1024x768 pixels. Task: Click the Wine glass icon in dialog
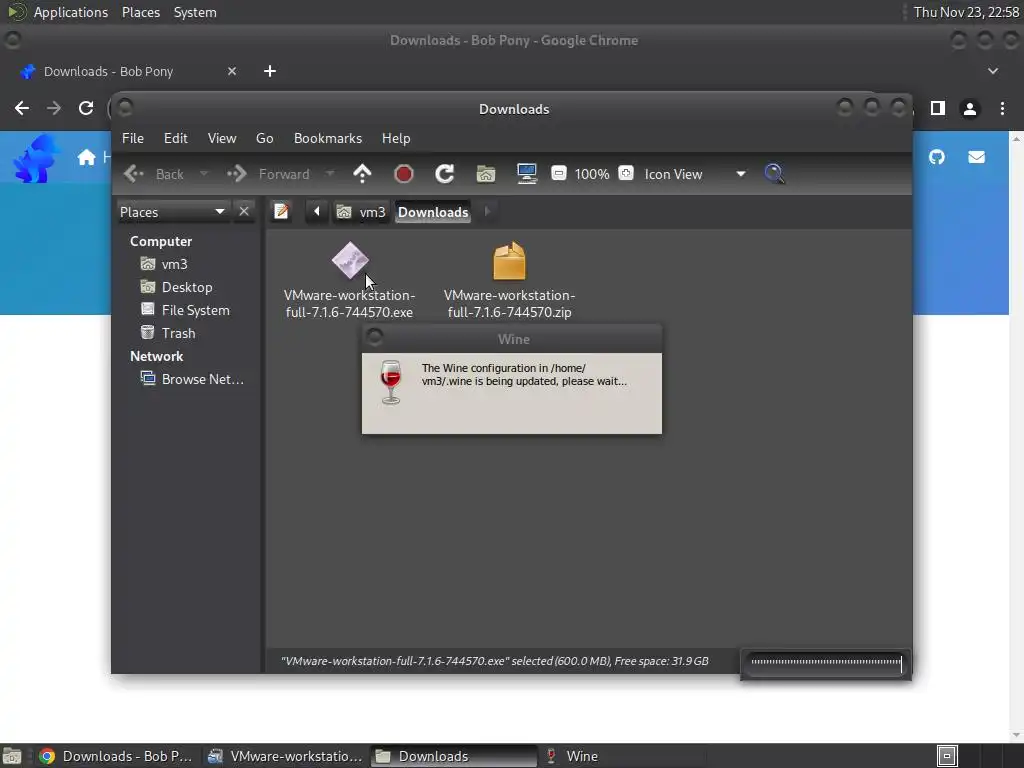click(x=391, y=382)
